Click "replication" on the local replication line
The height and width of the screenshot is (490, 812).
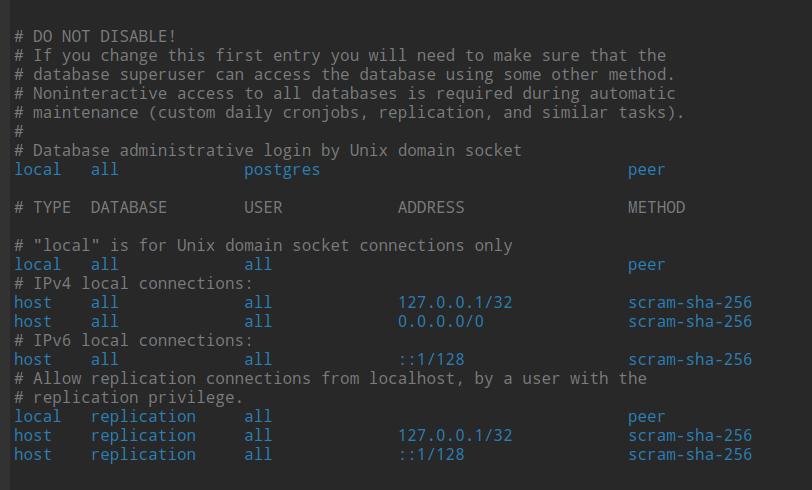tap(143, 416)
